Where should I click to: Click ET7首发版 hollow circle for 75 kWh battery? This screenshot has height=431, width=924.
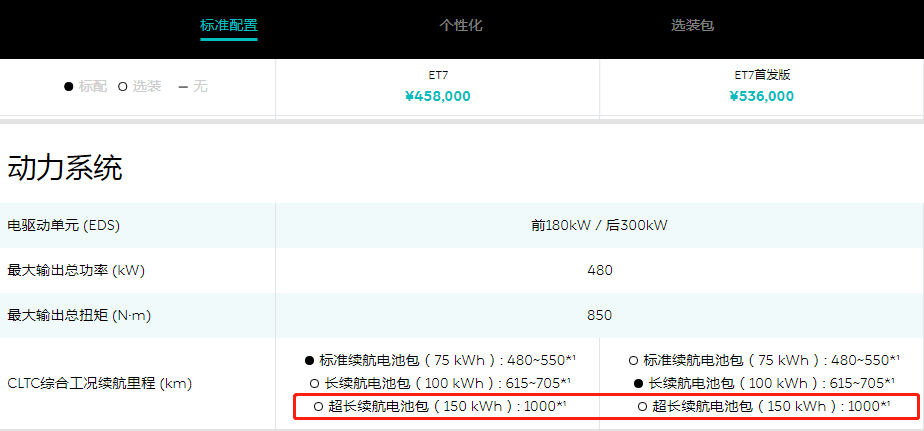tap(634, 360)
